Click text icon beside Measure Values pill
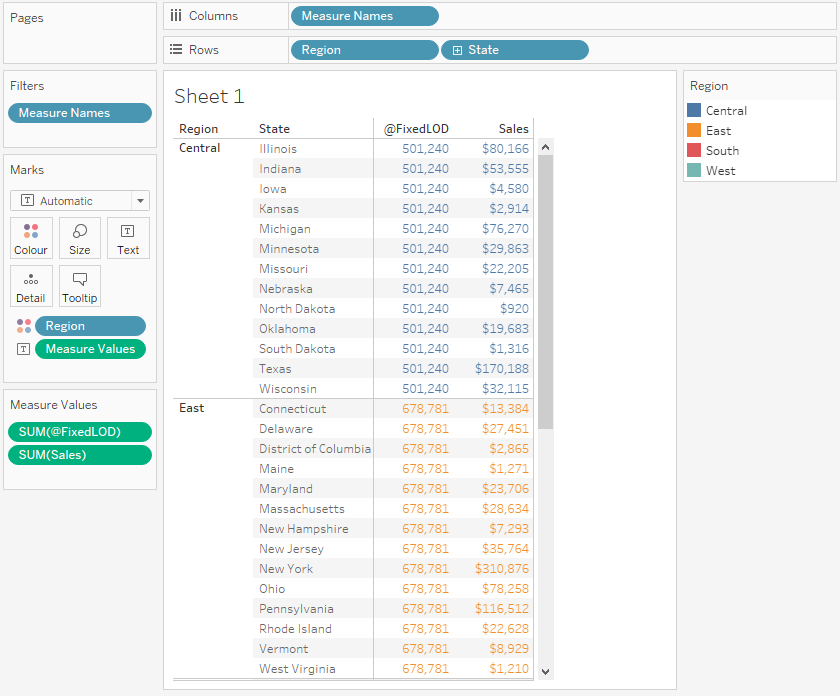Viewport: 840px width, 696px height. pos(24,349)
